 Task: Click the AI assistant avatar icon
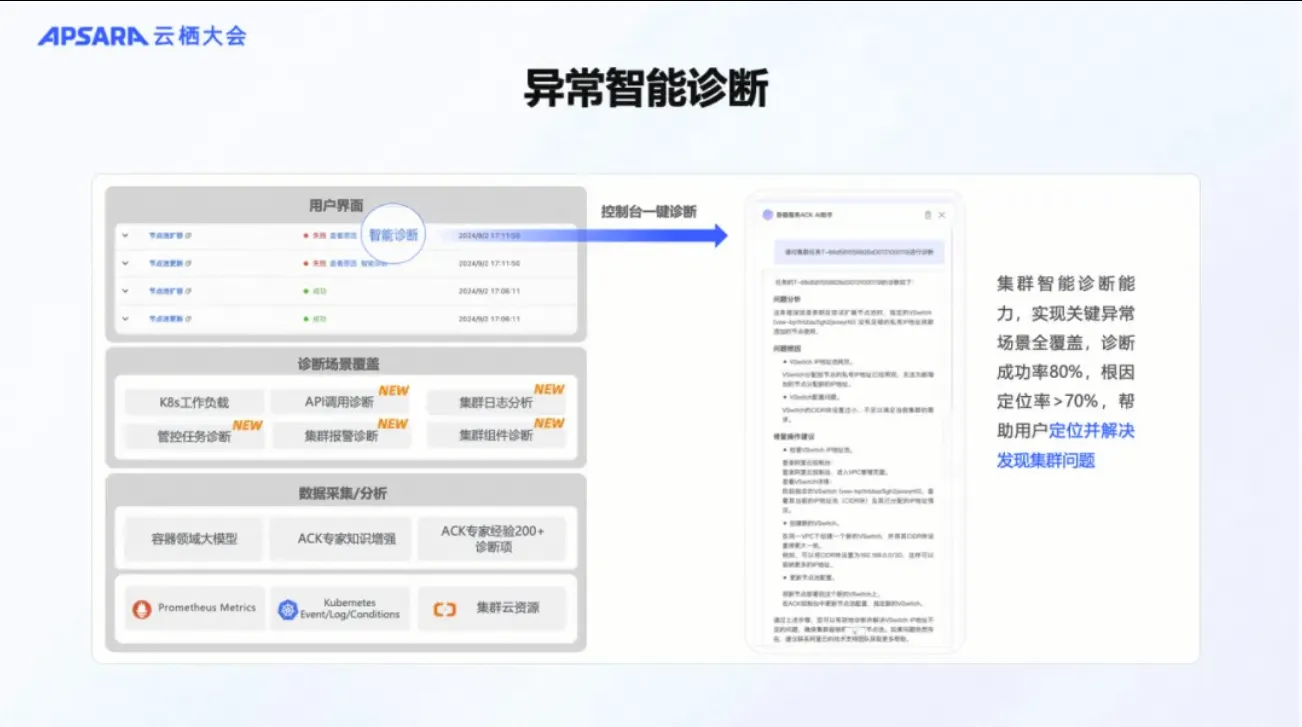tap(767, 215)
